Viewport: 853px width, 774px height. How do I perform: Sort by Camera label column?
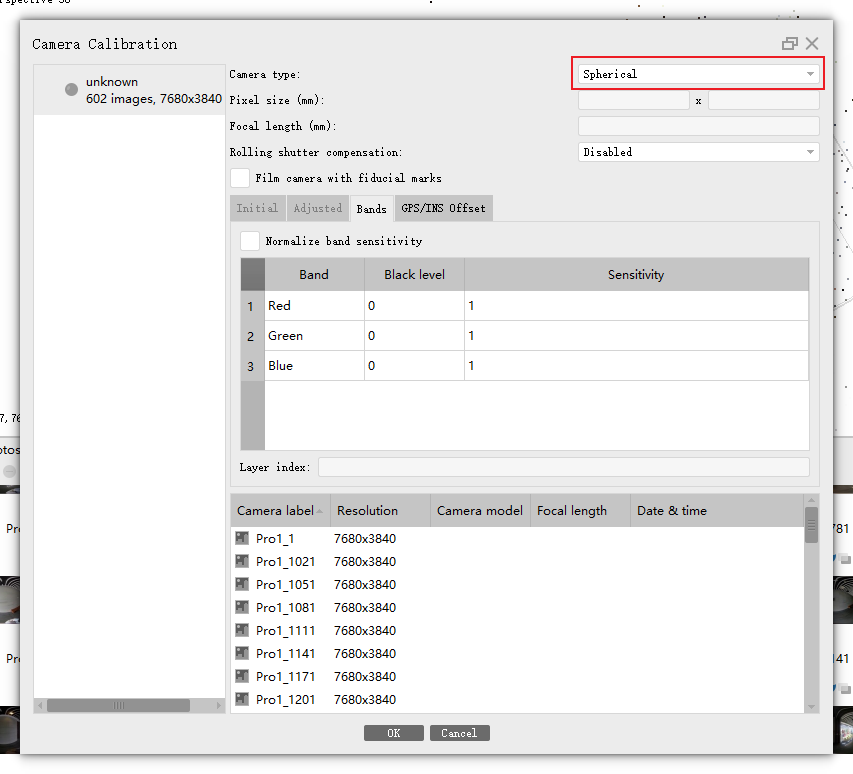[280, 511]
